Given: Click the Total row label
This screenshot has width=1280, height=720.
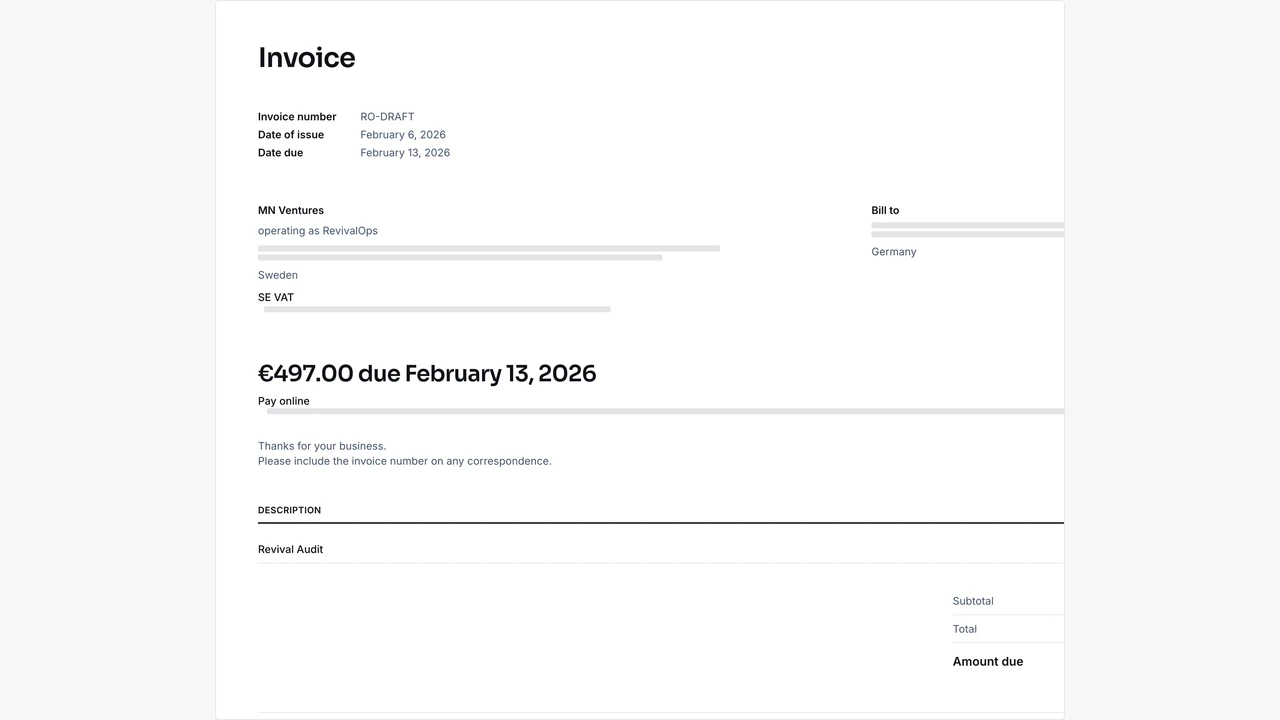Looking at the screenshot, I should click(964, 629).
